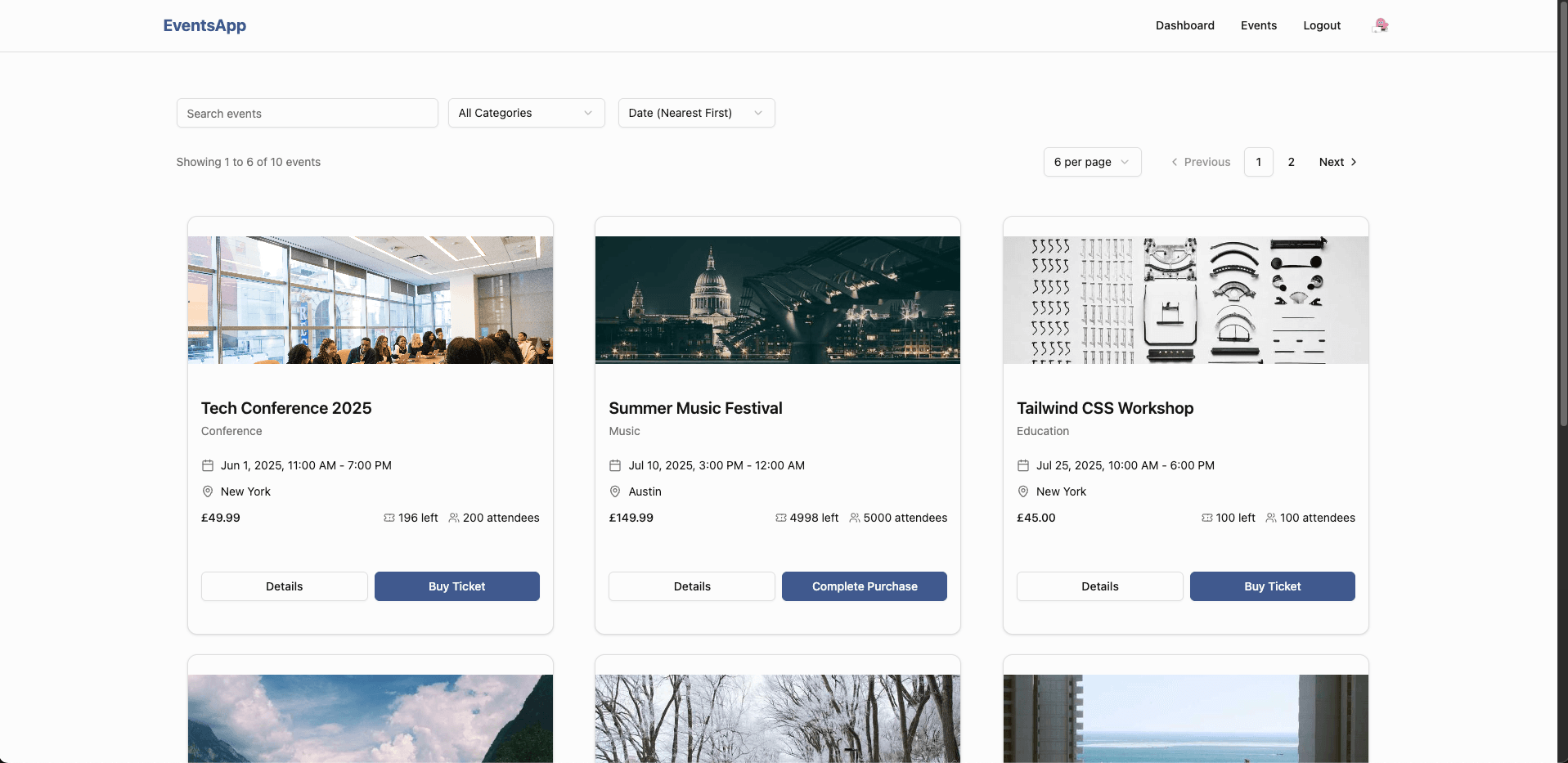The height and width of the screenshot is (763, 1568).
Task: Click the user avatar in the navbar
Action: pos(1380,25)
